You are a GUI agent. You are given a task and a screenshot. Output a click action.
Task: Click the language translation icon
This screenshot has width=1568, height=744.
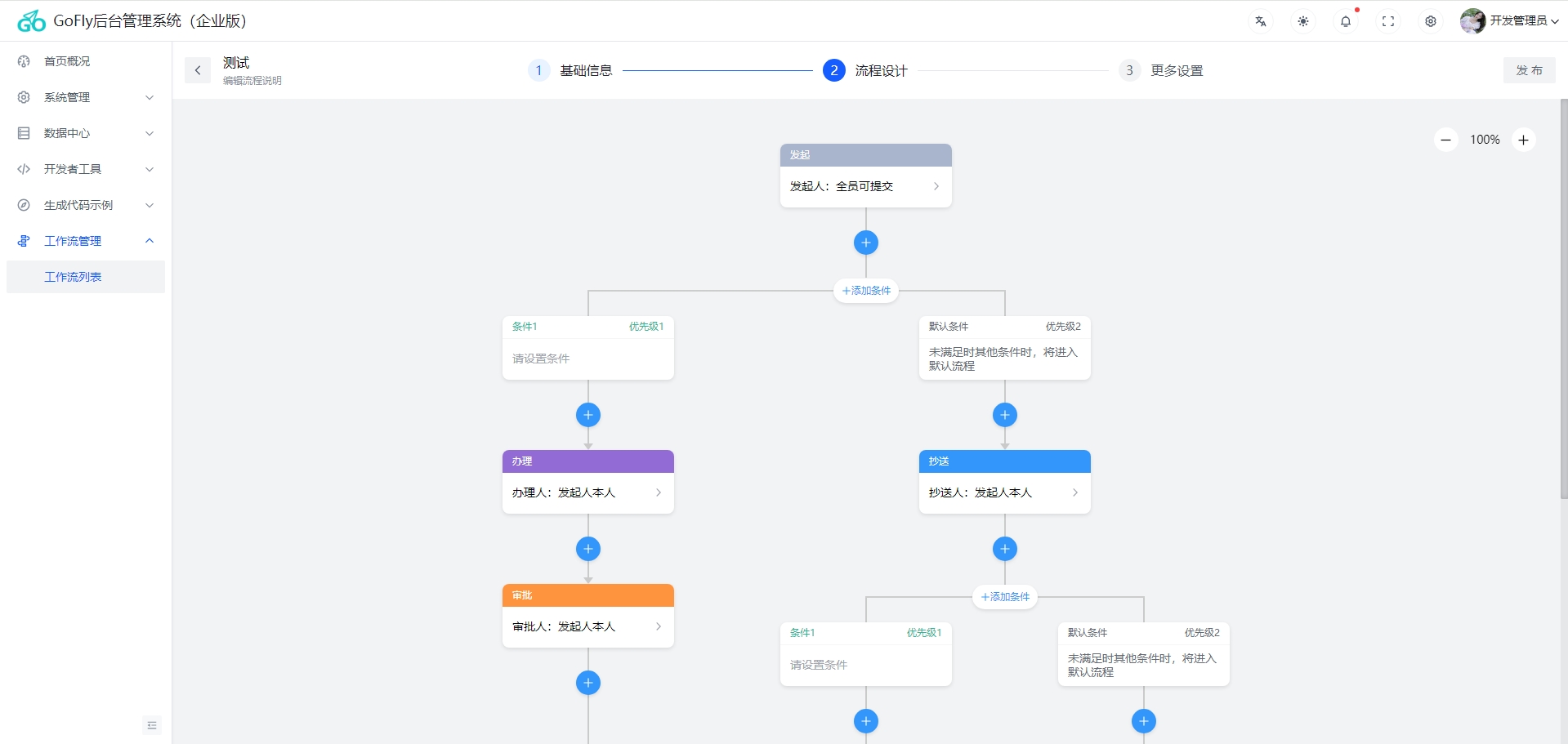coord(1260,21)
